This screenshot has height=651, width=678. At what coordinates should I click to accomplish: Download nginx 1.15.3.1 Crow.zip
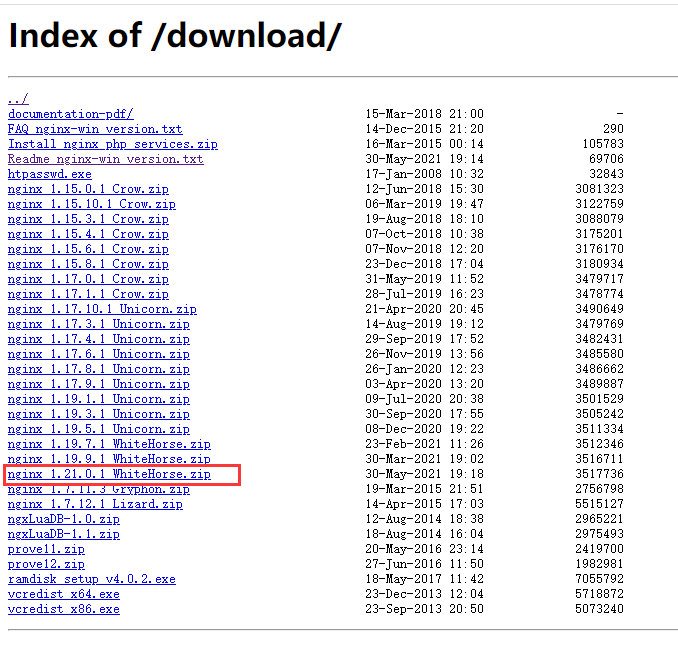click(88, 219)
